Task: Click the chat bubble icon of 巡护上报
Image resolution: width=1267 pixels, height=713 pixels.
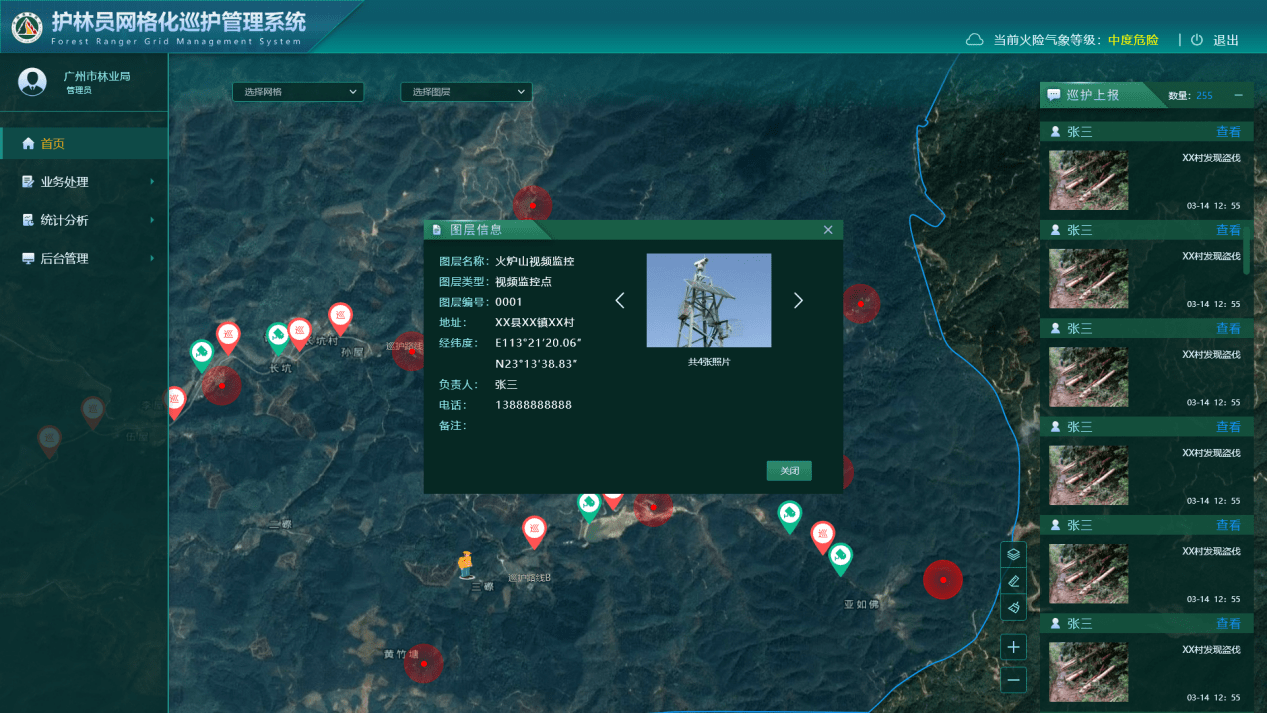Action: [1054, 95]
